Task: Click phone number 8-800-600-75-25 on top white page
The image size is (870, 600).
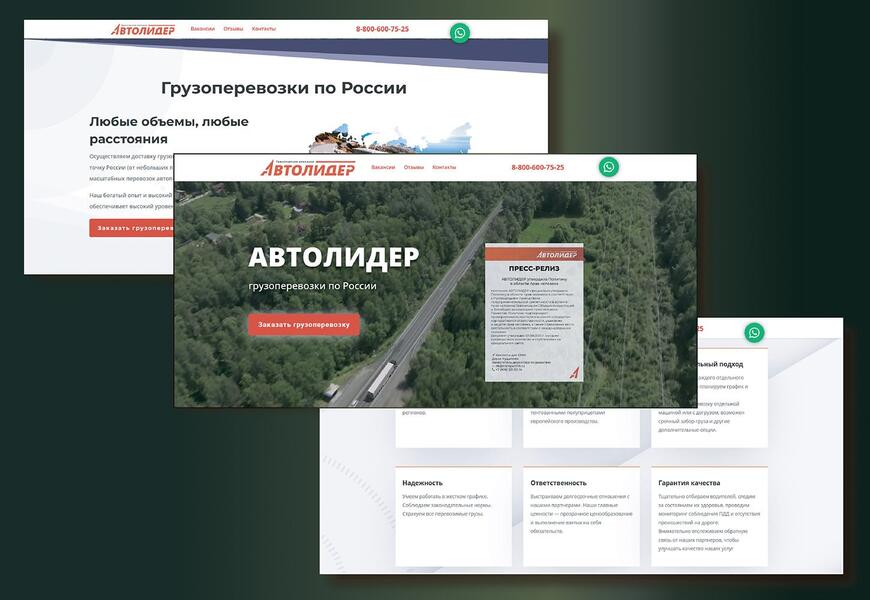Action: coord(382,30)
